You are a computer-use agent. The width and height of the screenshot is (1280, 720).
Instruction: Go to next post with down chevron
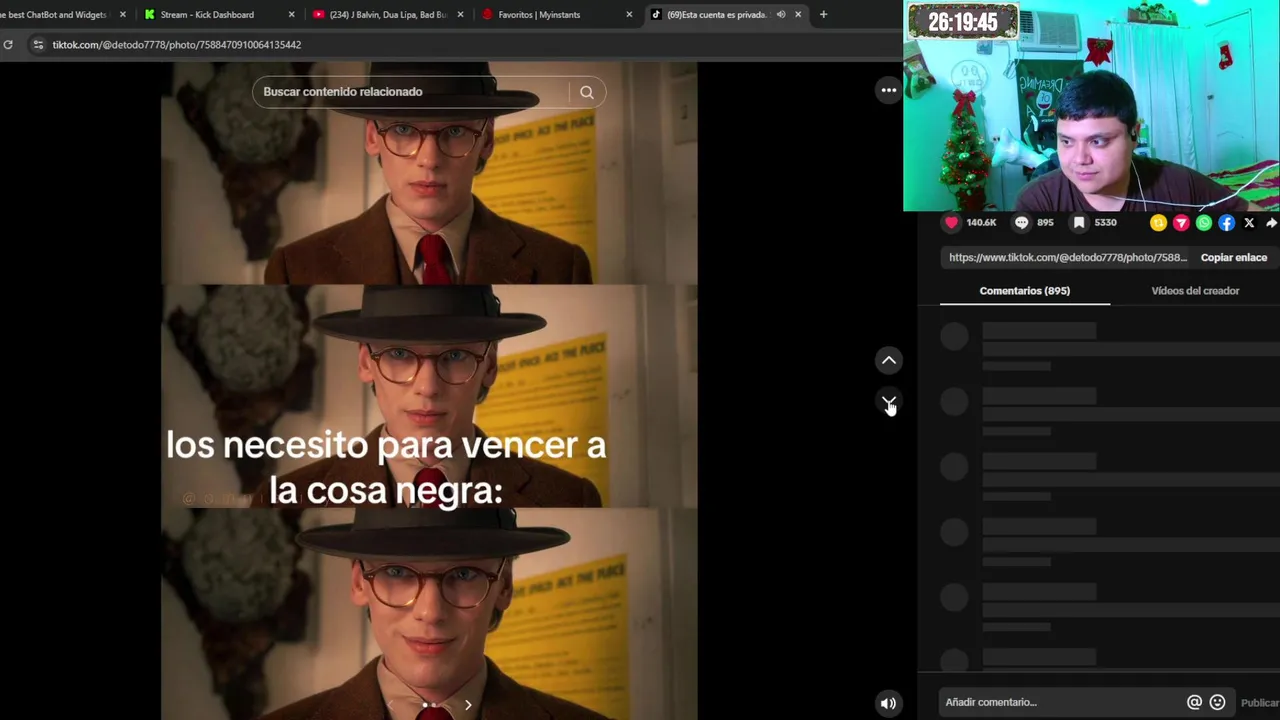(889, 401)
